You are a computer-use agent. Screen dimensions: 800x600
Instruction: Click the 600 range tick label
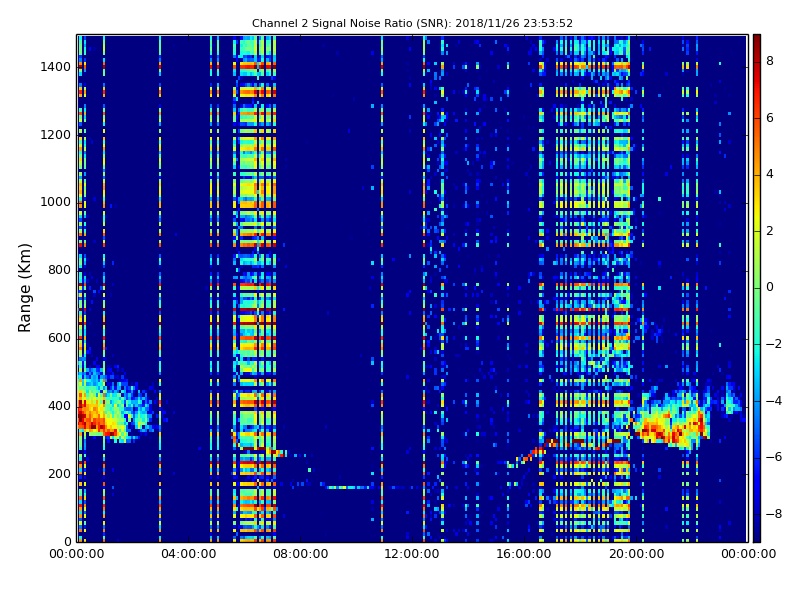[59, 338]
